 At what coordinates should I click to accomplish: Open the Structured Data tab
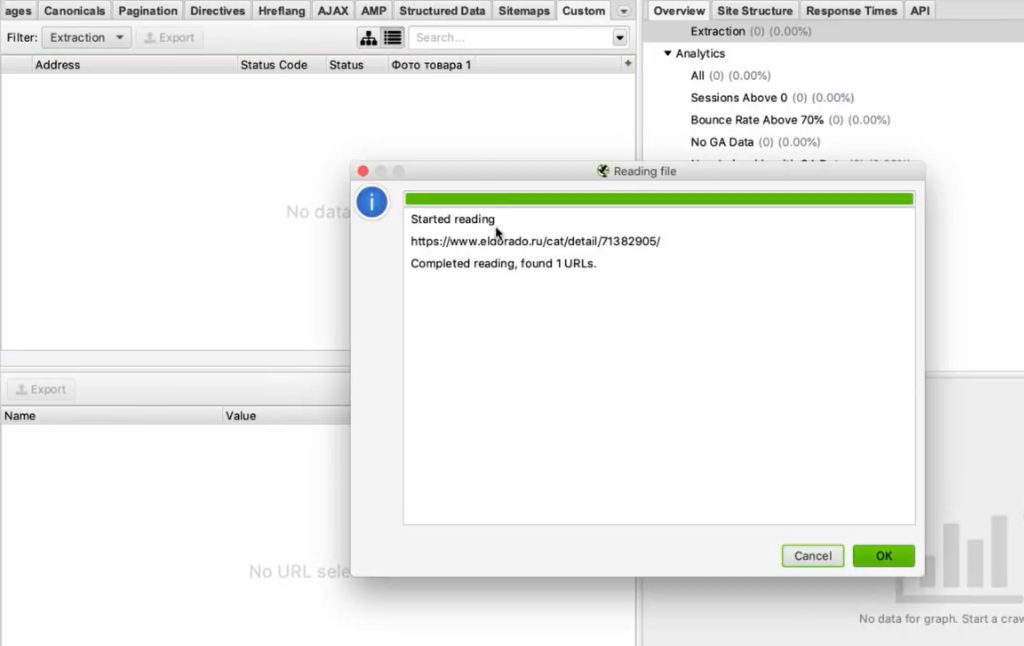pyautogui.click(x=442, y=11)
